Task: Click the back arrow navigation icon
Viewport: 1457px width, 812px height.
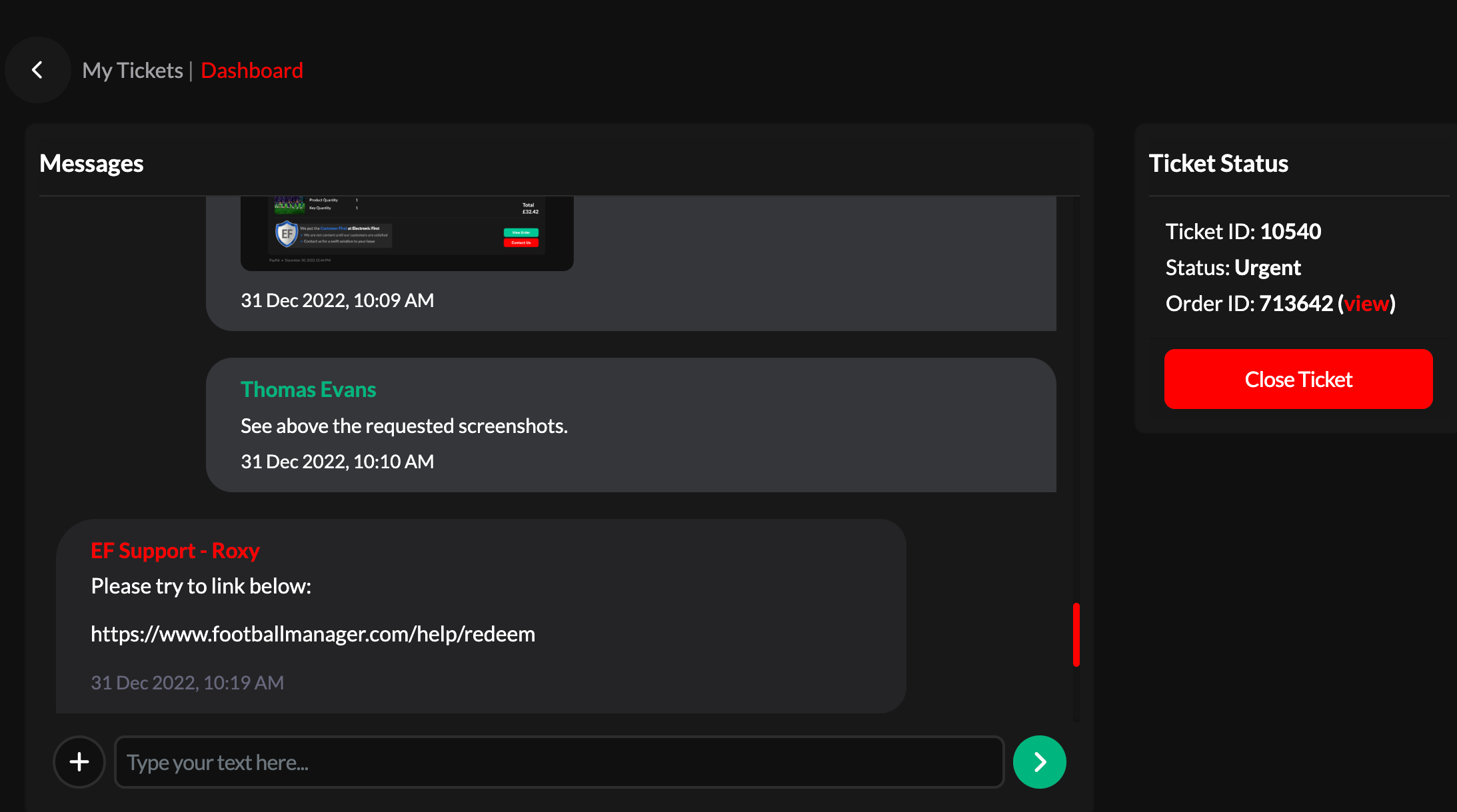Action: 37,70
